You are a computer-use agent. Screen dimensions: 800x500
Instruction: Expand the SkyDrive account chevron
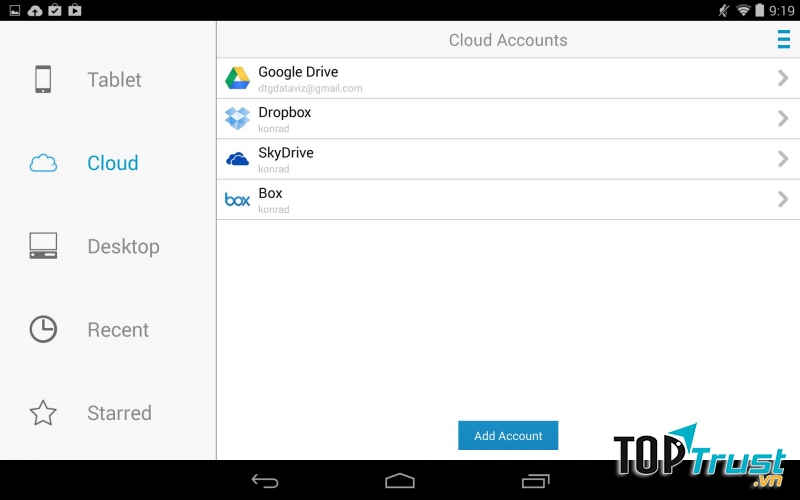click(782, 159)
